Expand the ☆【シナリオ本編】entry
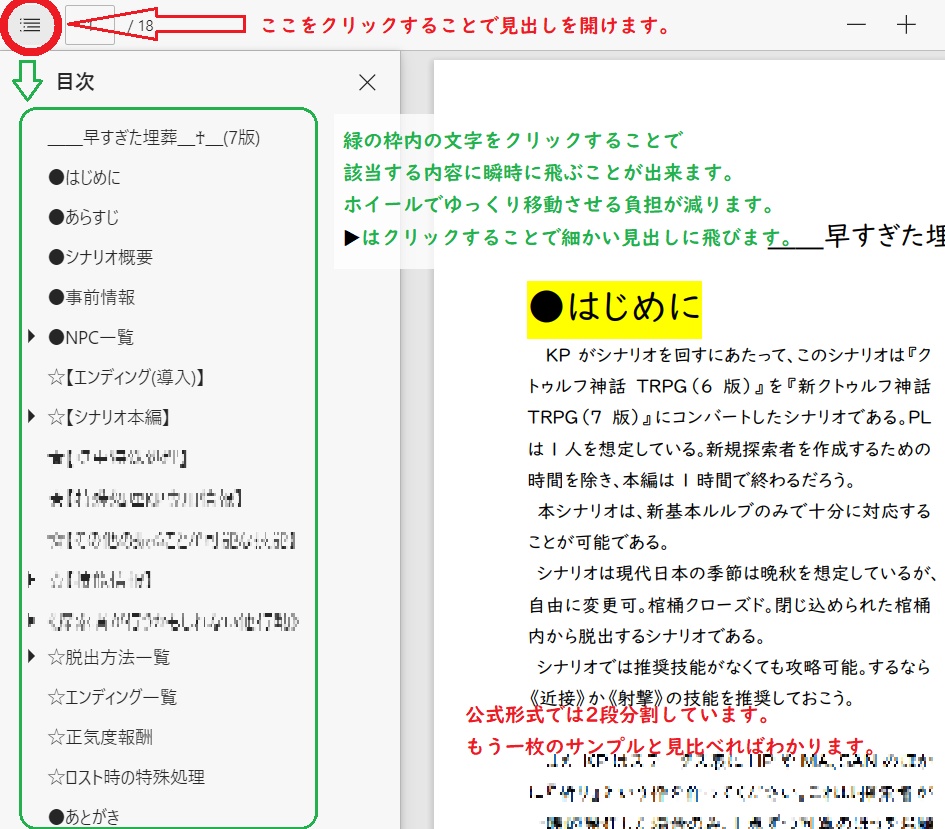The height and width of the screenshot is (829, 945). pos(31,417)
